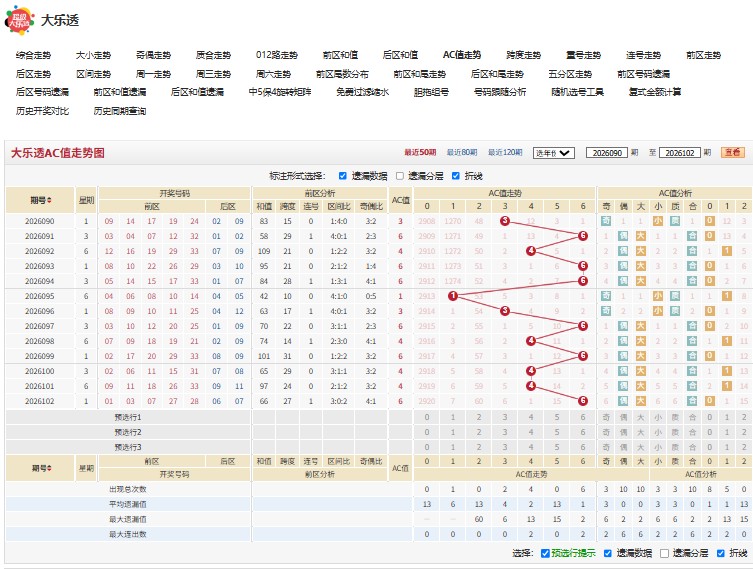This screenshot has width=753, height=569.
Task: Click red AC ball 3 in row 2026090
Action: [x=505, y=221]
